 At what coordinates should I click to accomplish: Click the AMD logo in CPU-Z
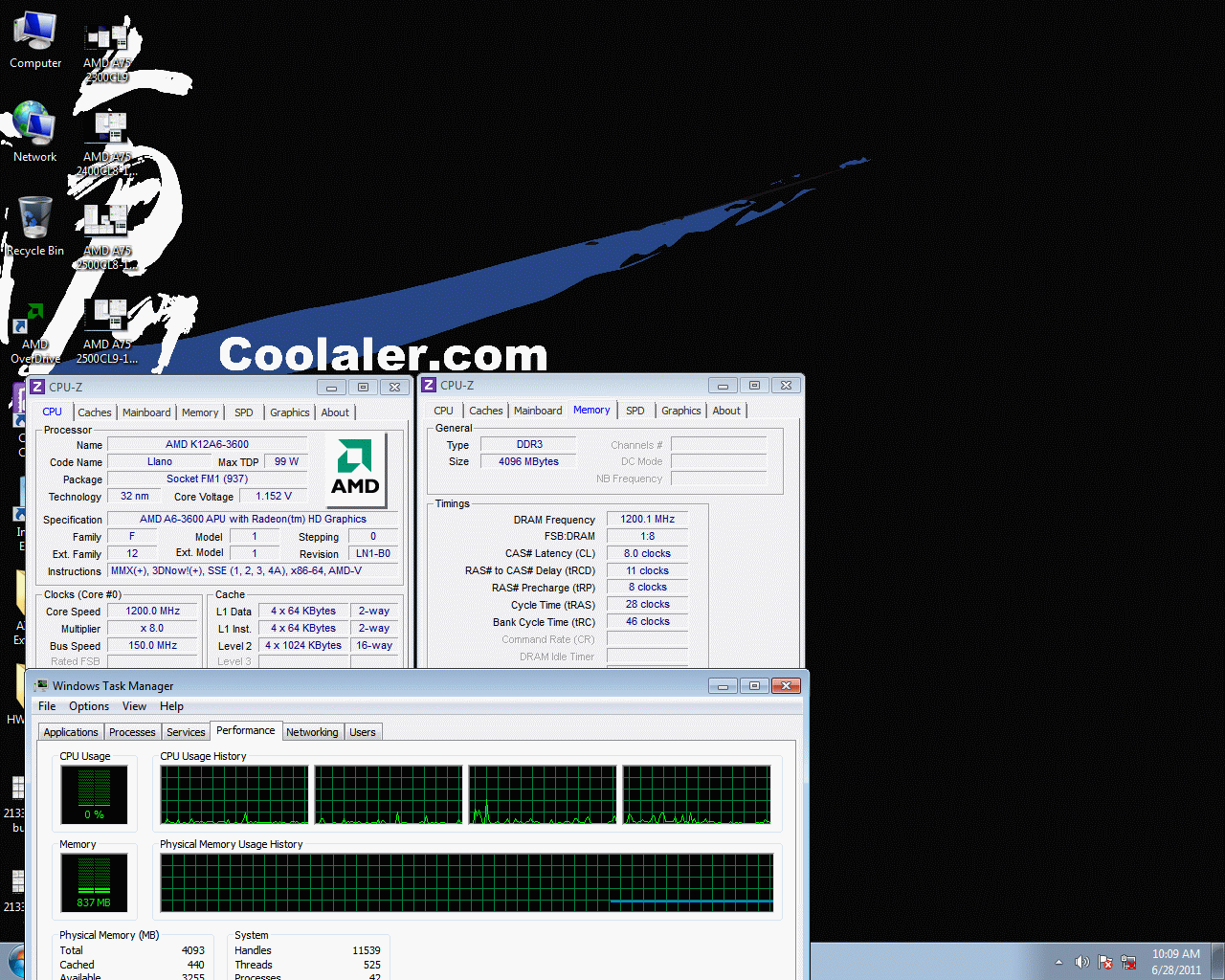click(x=355, y=469)
